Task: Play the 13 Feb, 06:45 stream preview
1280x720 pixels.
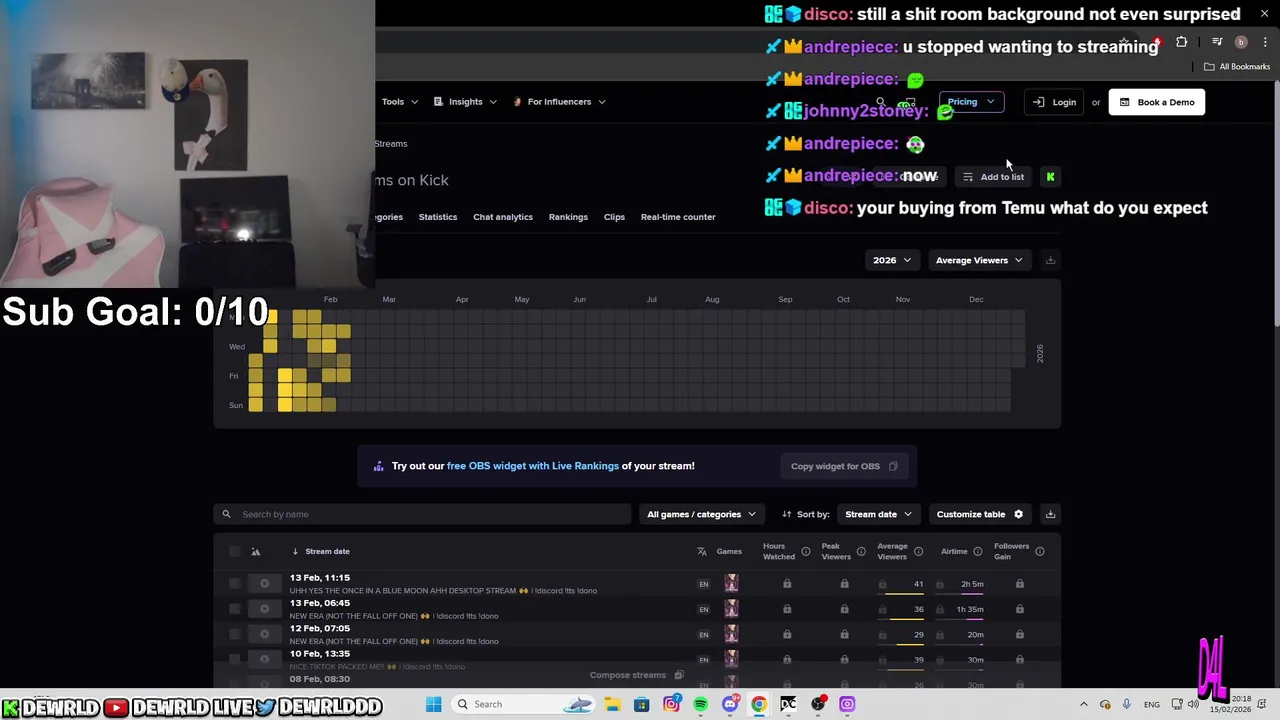Action: pyautogui.click(x=264, y=609)
